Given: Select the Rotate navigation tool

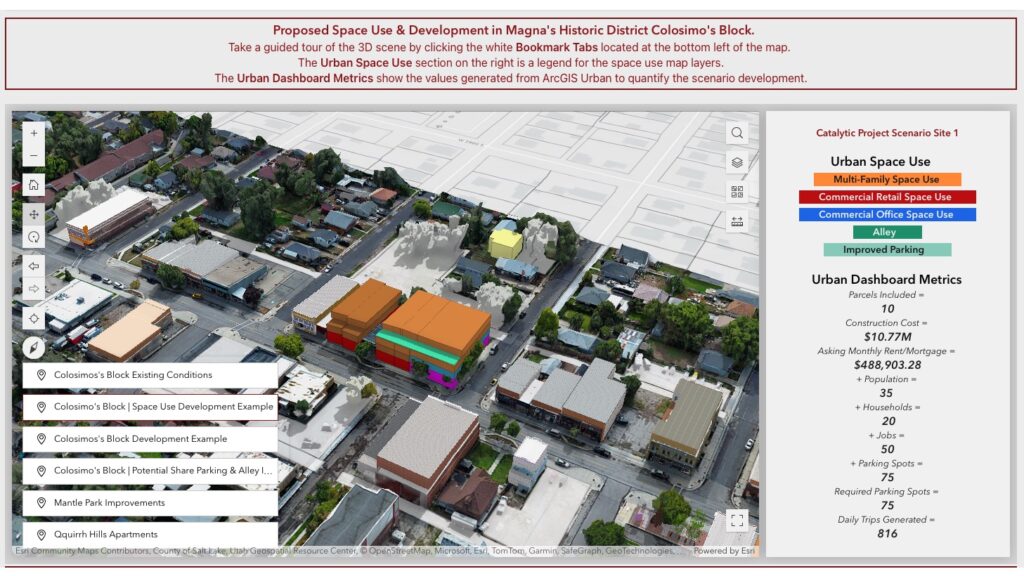Looking at the screenshot, I should pyautogui.click(x=34, y=237).
